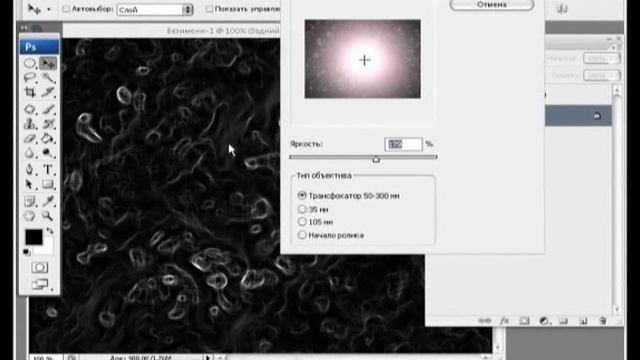This screenshot has width=640, height=360.
Task: Change screen mode from toolbox
Action: click(40, 284)
